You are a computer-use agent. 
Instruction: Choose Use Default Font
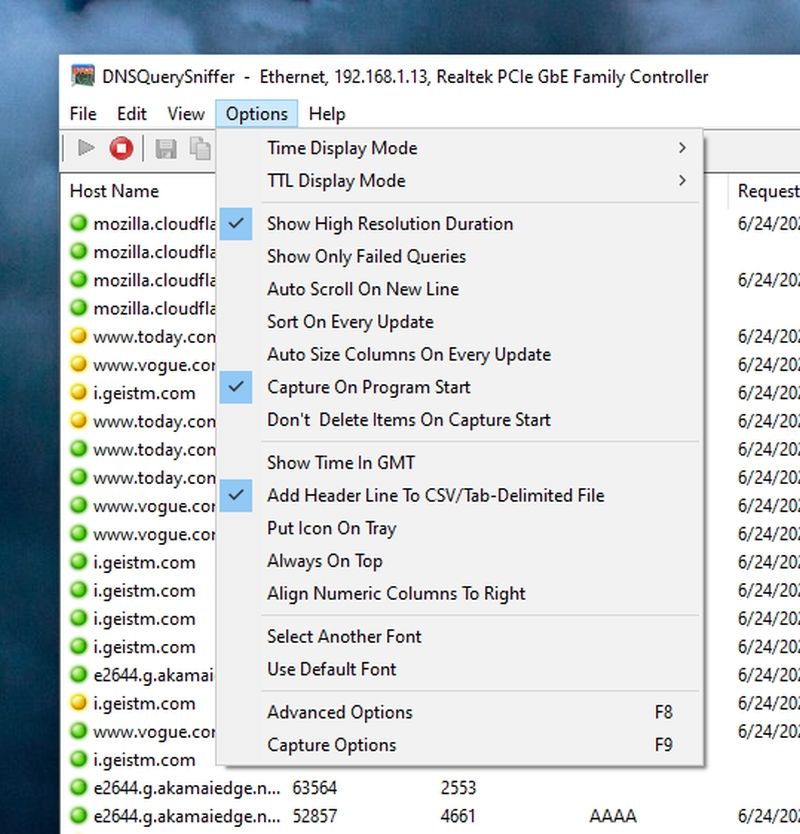461,669
